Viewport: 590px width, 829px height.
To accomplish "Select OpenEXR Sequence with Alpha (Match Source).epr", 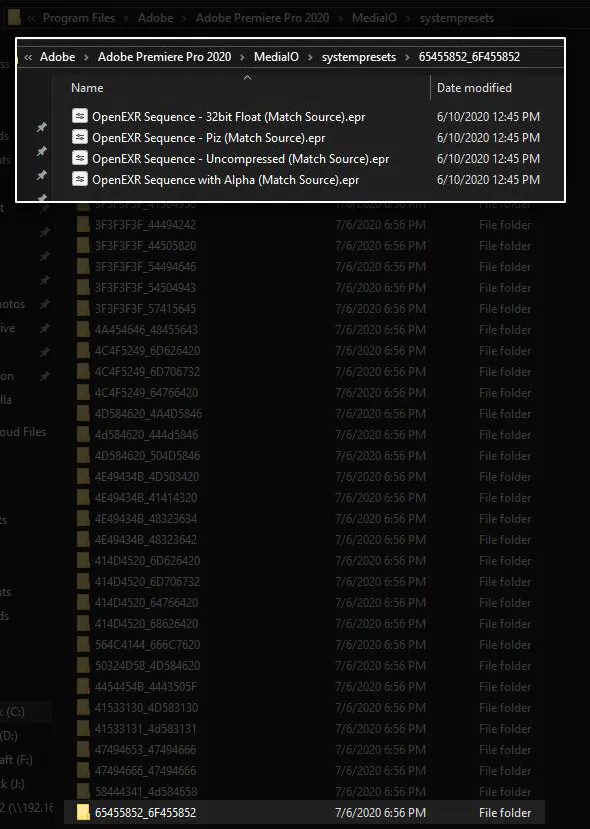I will pos(226,180).
